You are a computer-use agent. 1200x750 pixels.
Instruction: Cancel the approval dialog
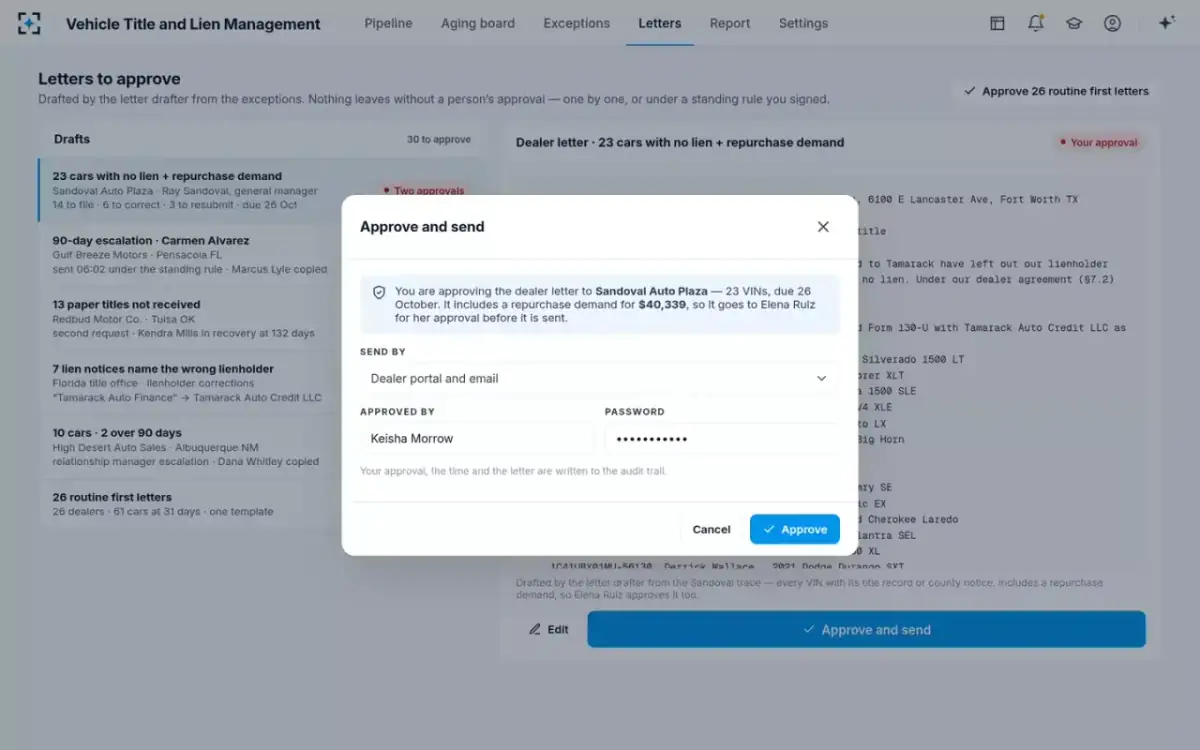tap(711, 529)
